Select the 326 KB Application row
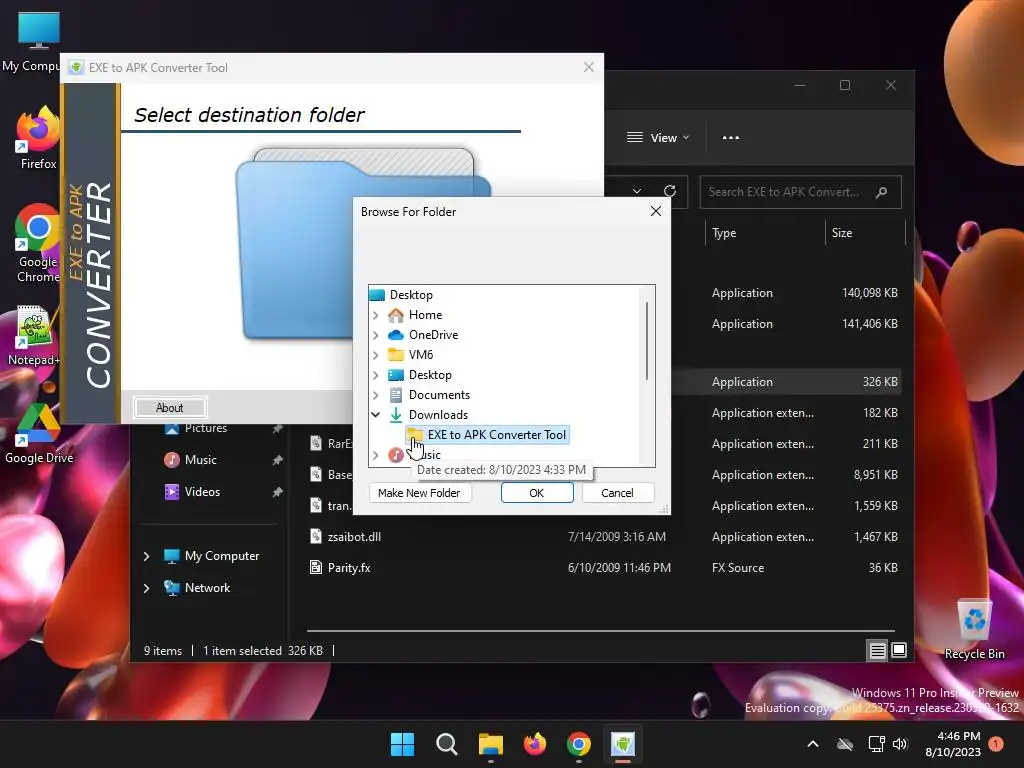This screenshot has width=1024, height=768. point(786,382)
